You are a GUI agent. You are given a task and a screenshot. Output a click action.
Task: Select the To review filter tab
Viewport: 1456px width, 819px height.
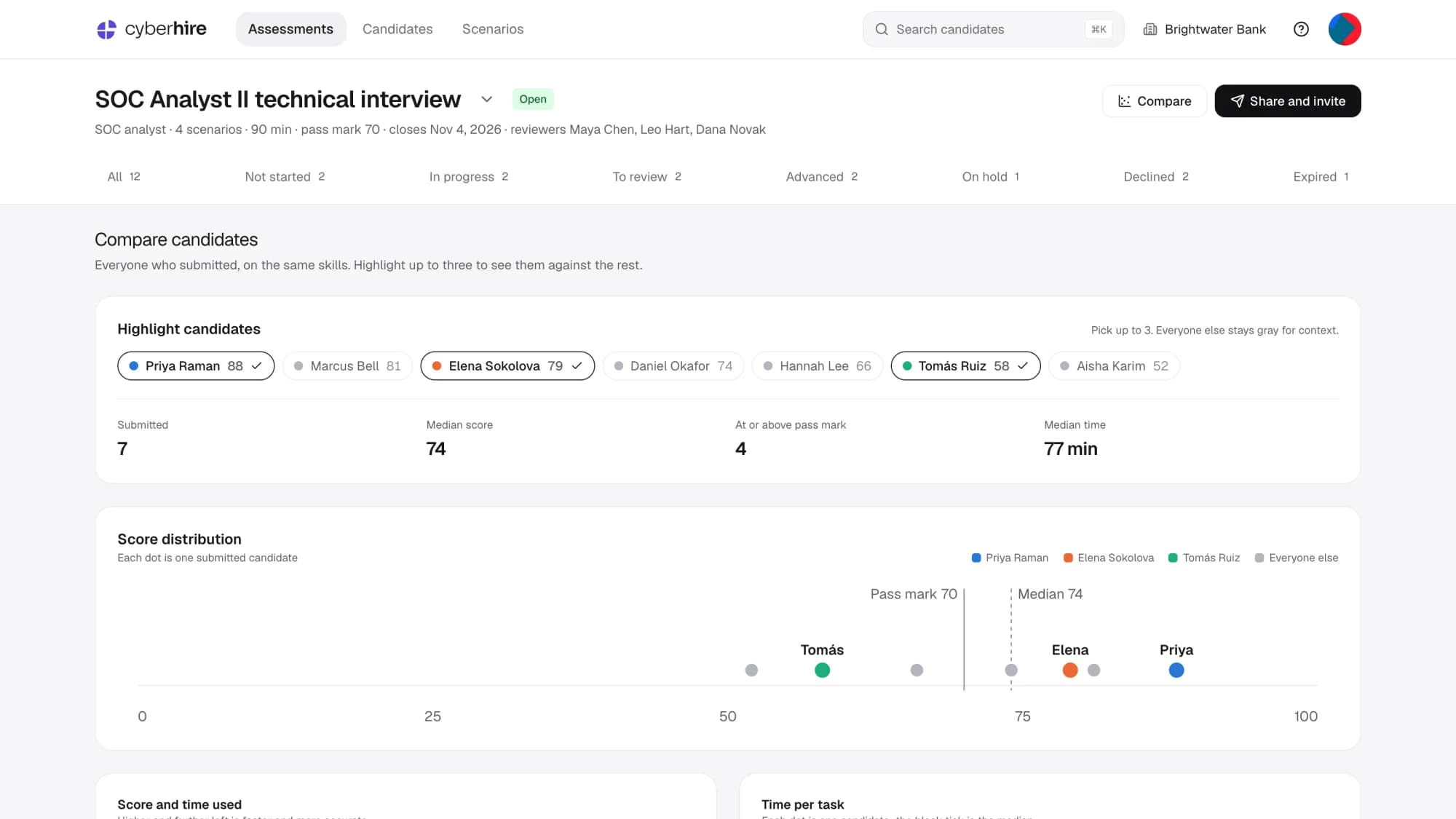(646, 177)
